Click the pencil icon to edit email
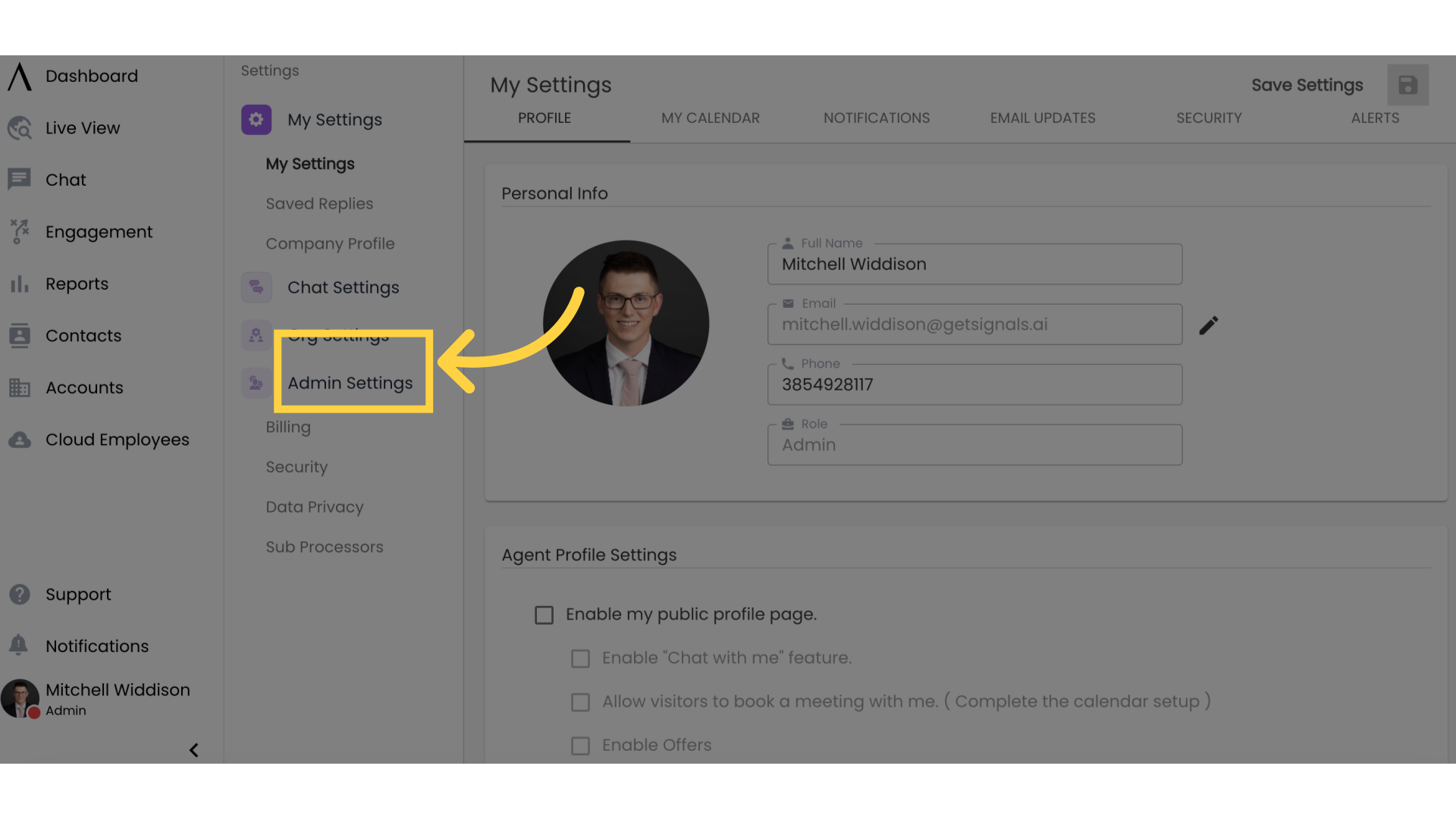Screen dimensions: 1456x819 point(1209,325)
